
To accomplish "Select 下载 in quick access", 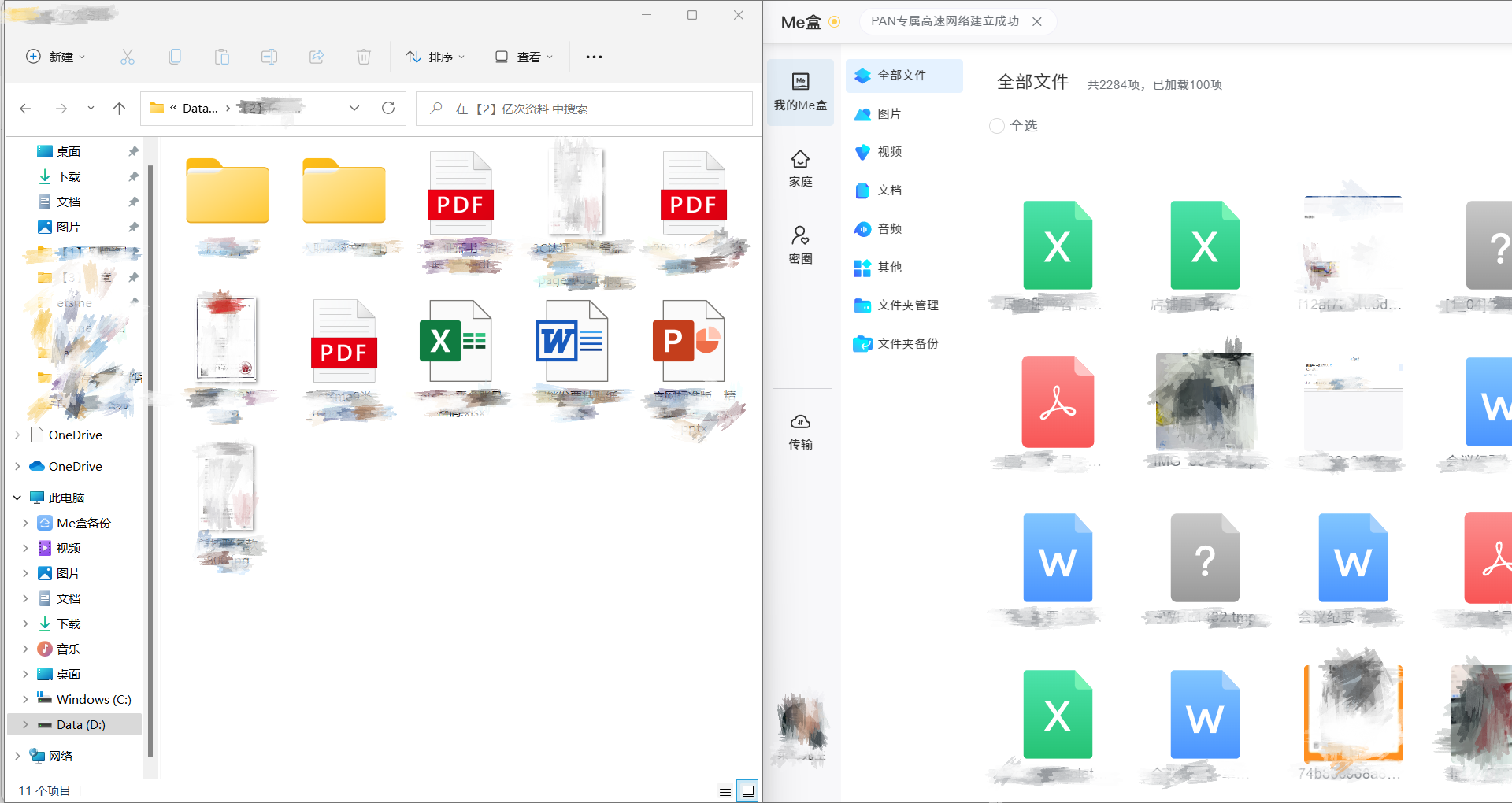I will [x=69, y=176].
